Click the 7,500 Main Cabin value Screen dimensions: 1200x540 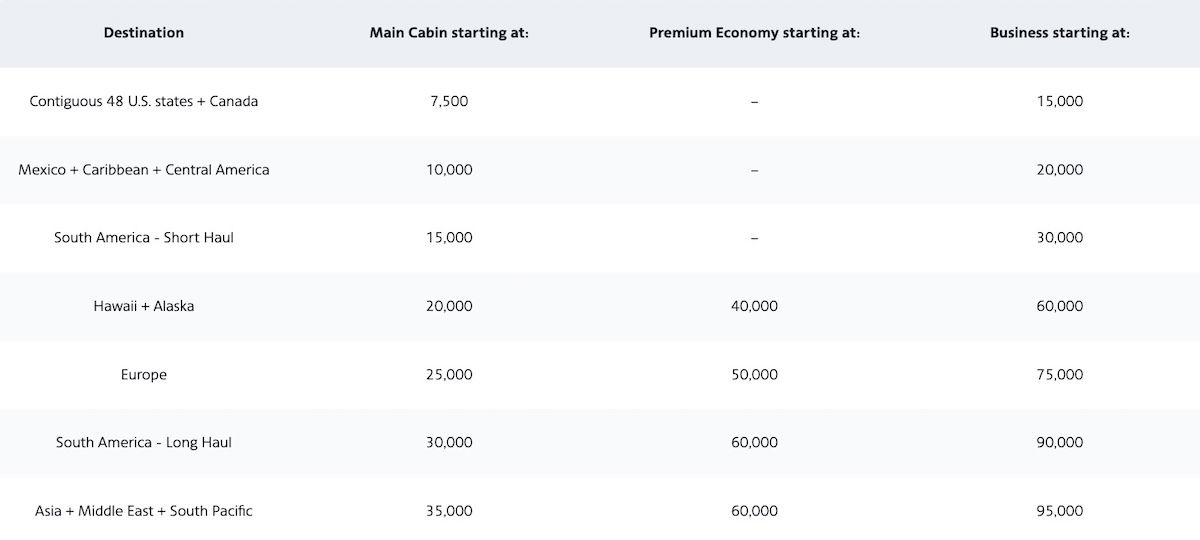[449, 101]
